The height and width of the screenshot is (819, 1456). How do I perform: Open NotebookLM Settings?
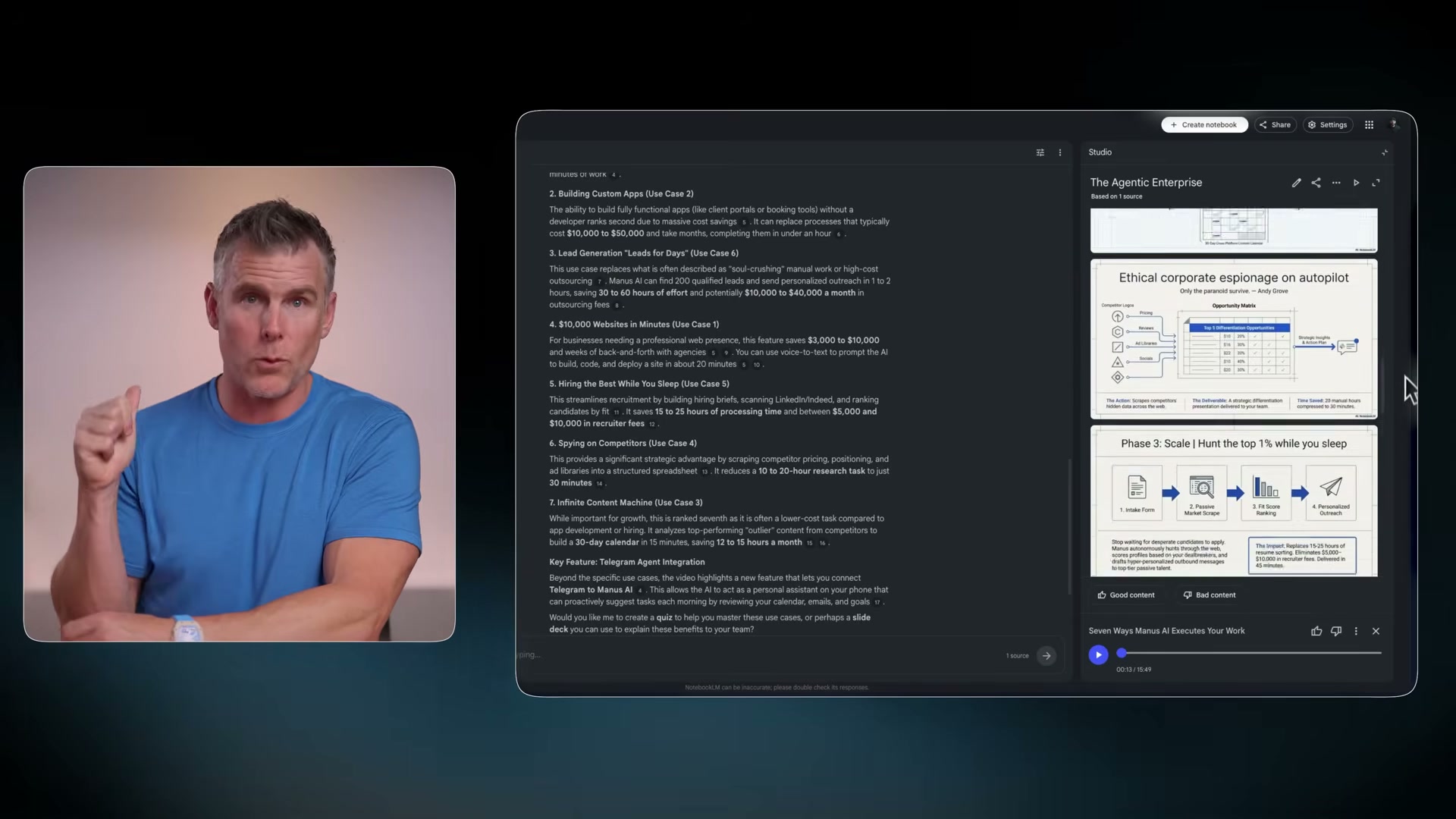(1327, 125)
